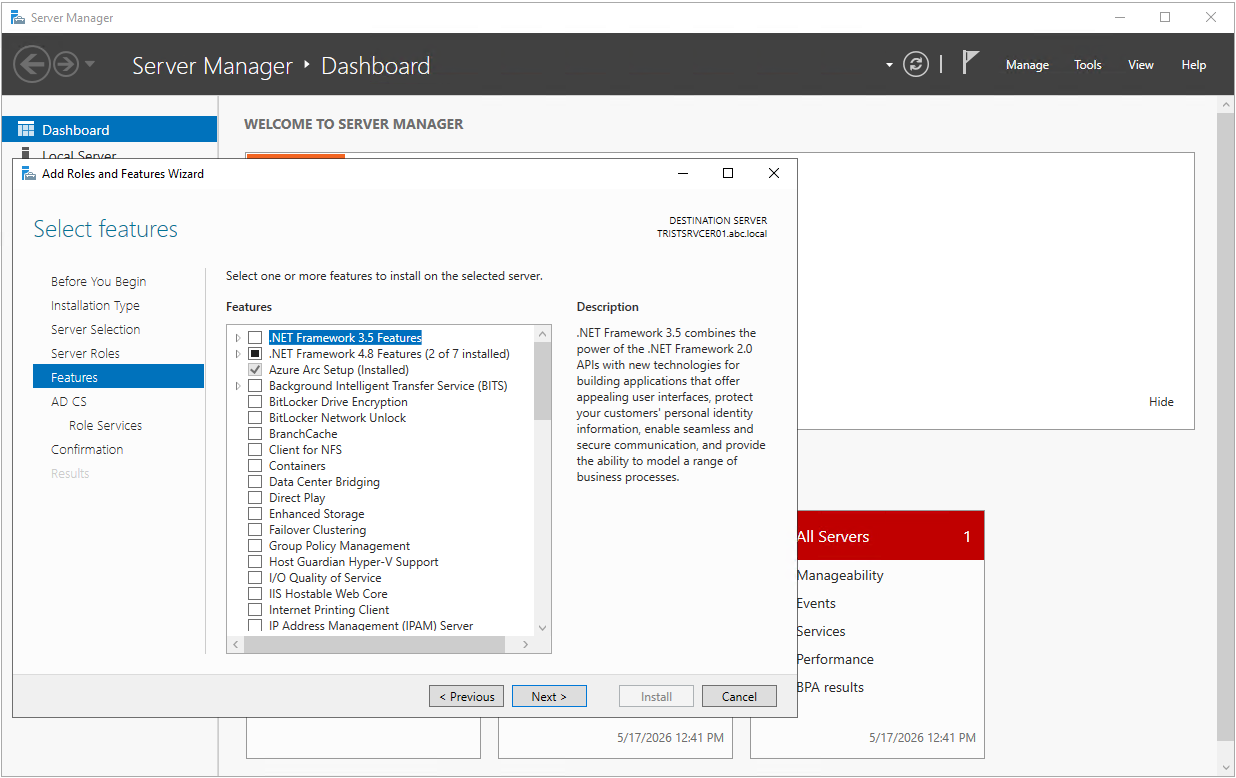This screenshot has height=778, width=1236.
Task: Click the Dashboard grid icon in sidebar
Action: [26, 130]
